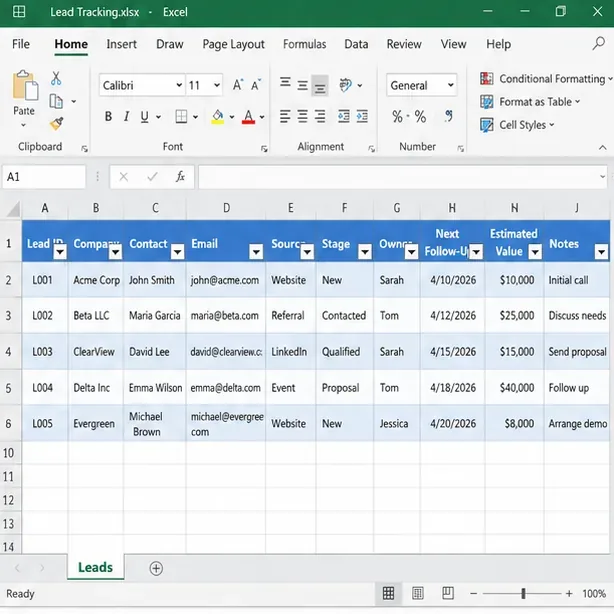Switch to the Review tab
614x614 pixels.
[x=404, y=44]
